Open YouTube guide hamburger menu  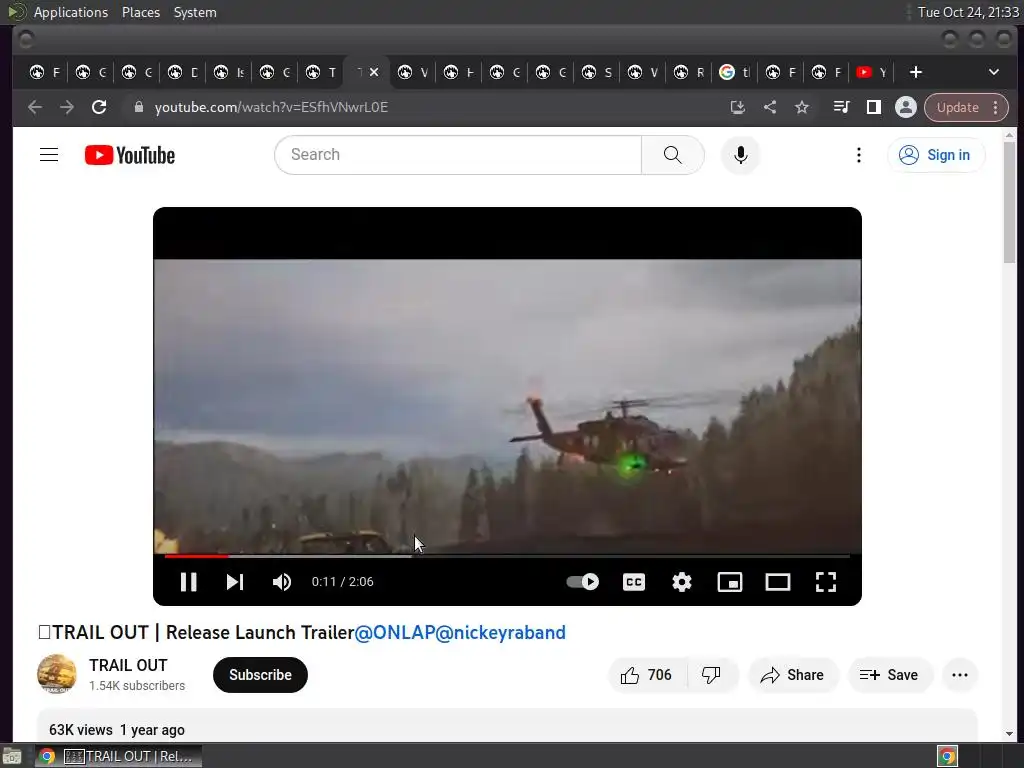(49, 155)
